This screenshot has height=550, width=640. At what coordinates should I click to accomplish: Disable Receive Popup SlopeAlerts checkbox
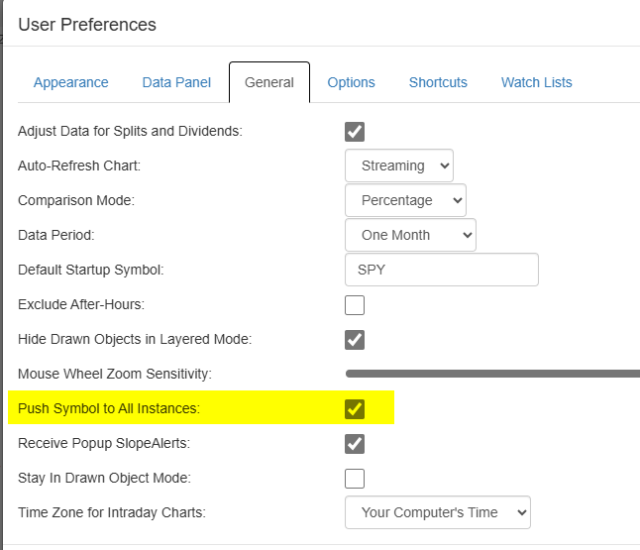(355, 443)
